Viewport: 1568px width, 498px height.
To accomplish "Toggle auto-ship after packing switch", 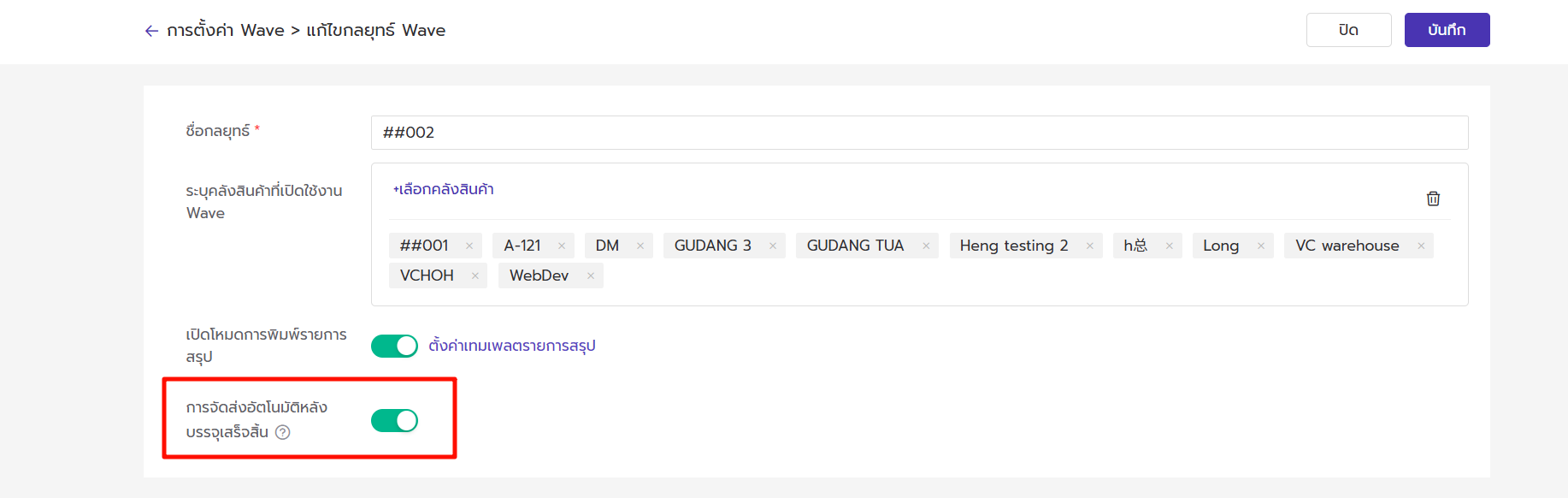I will click(394, 421).
